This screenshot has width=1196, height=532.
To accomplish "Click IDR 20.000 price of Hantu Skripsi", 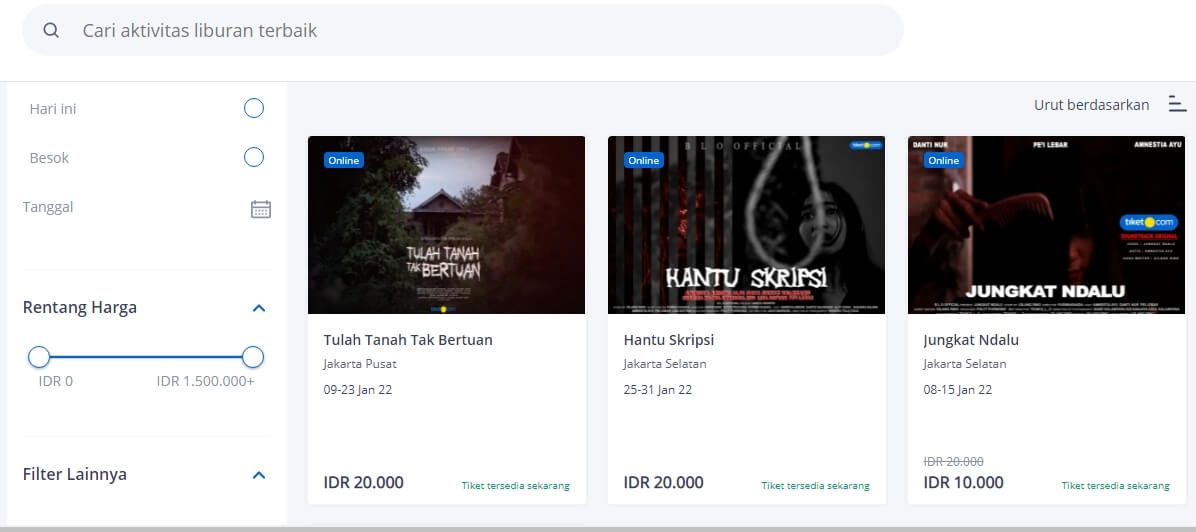I will click(x=664, y=482).
